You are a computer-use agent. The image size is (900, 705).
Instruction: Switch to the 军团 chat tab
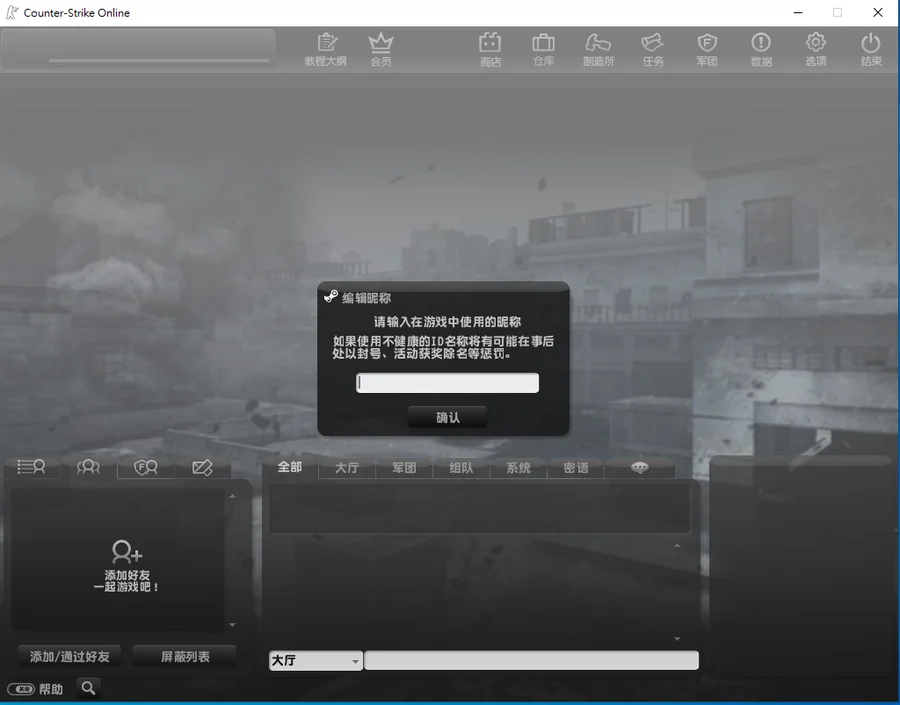(404, 468)
